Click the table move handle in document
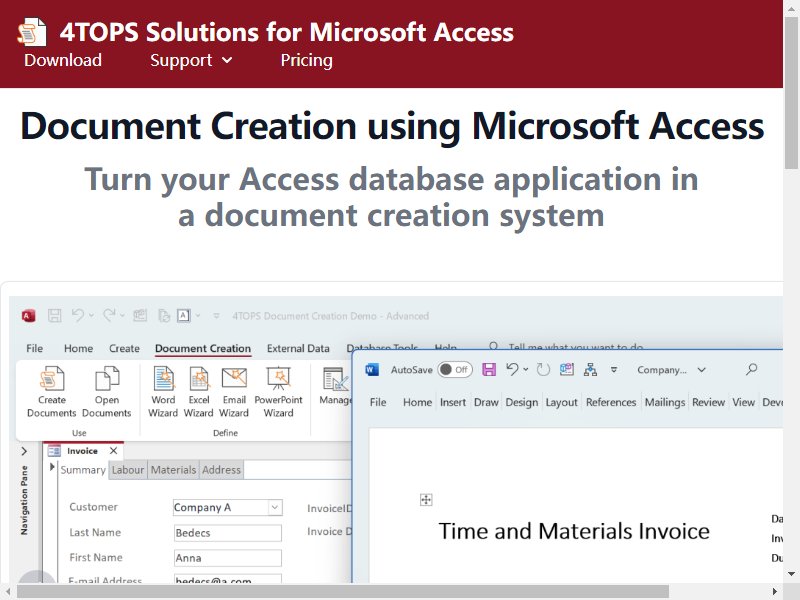This screenshot has height=600, width=800. click(x=426, y=499)
